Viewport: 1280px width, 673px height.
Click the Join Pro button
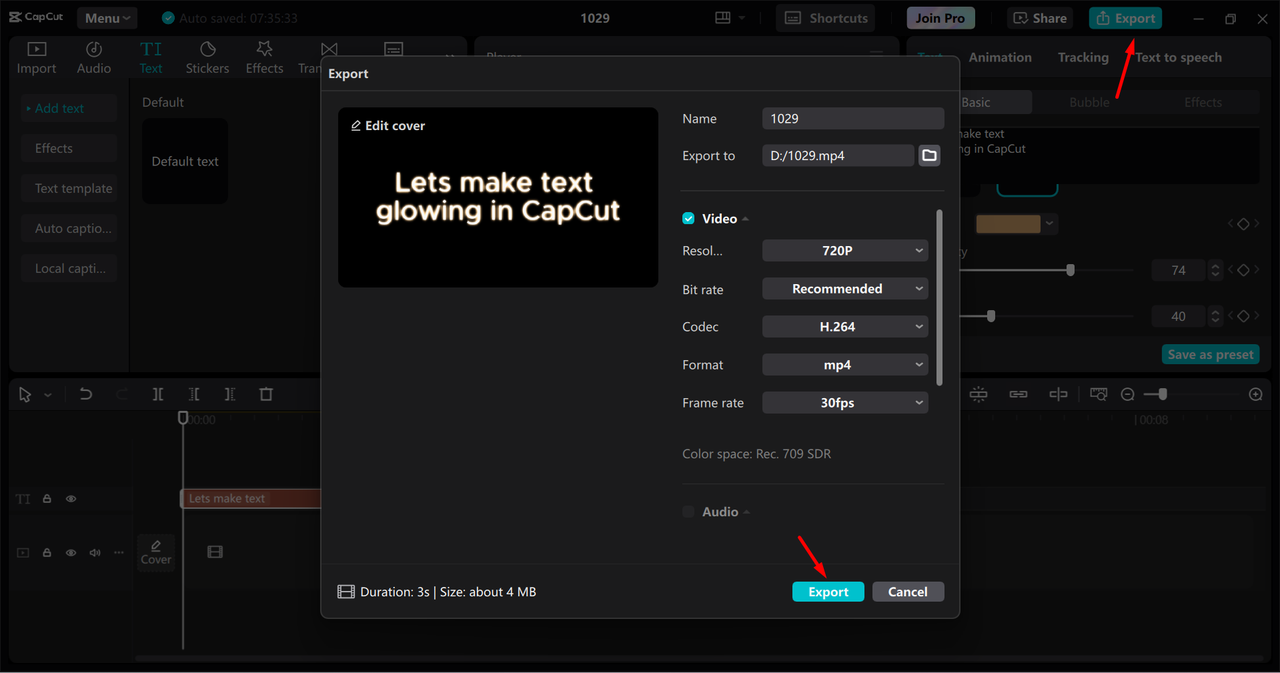point(941,18)
